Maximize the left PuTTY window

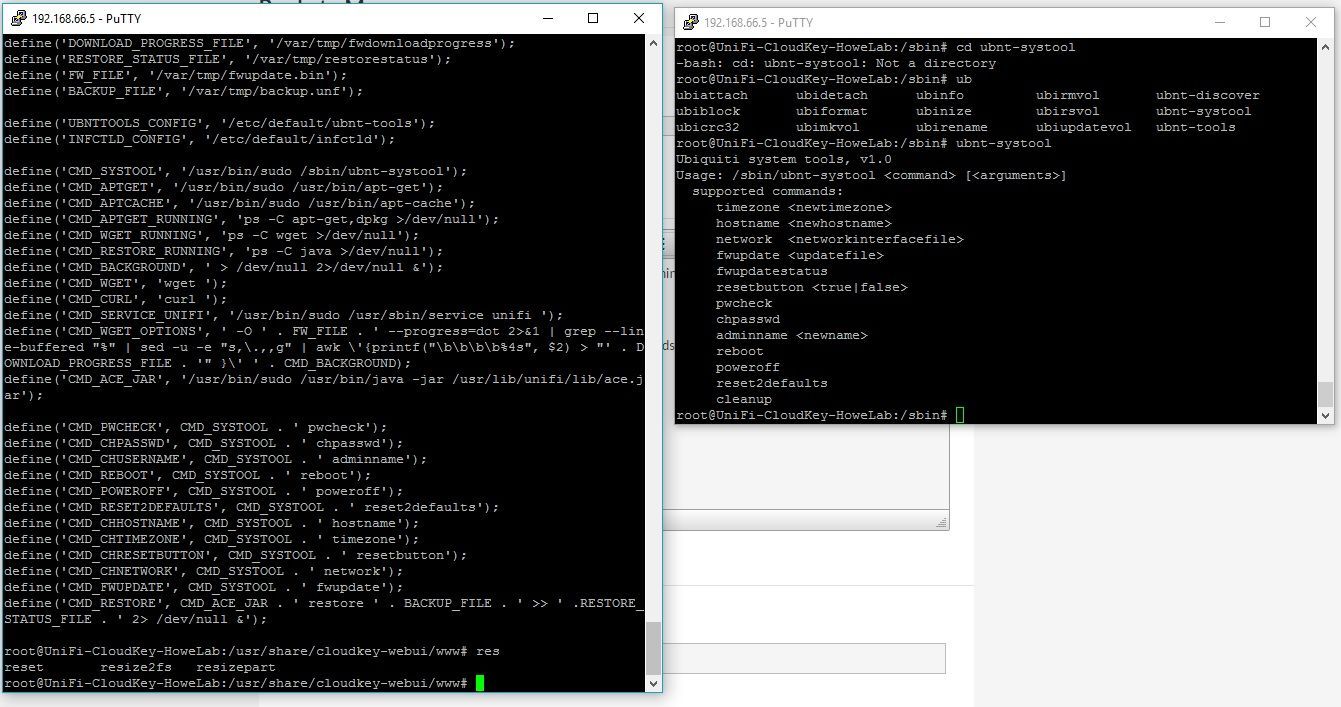(593, 18)
